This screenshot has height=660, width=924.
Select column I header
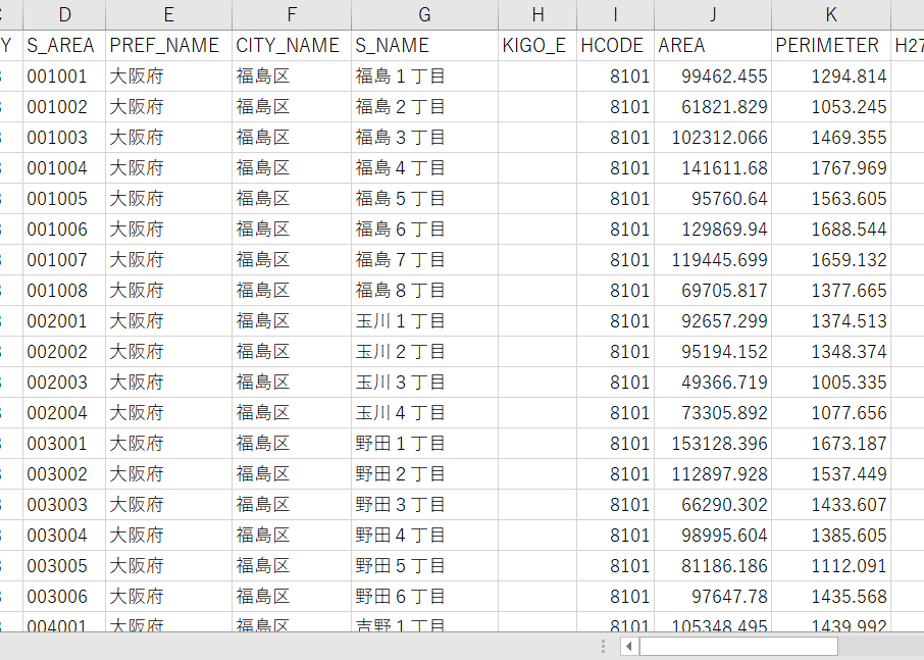click(x=615, y=15)
